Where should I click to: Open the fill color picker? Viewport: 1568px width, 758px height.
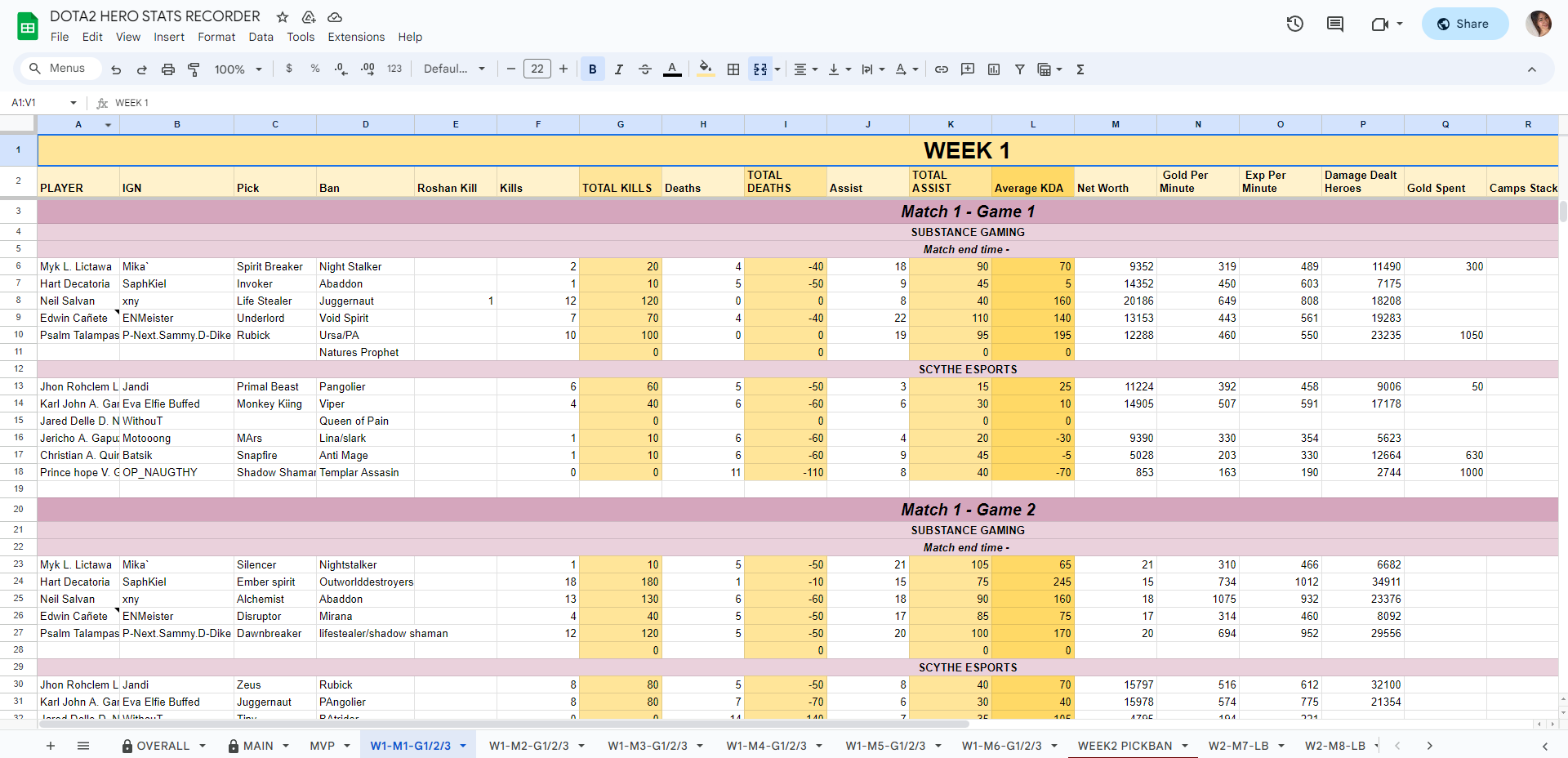pyautogui.click(x=706, y=69)
